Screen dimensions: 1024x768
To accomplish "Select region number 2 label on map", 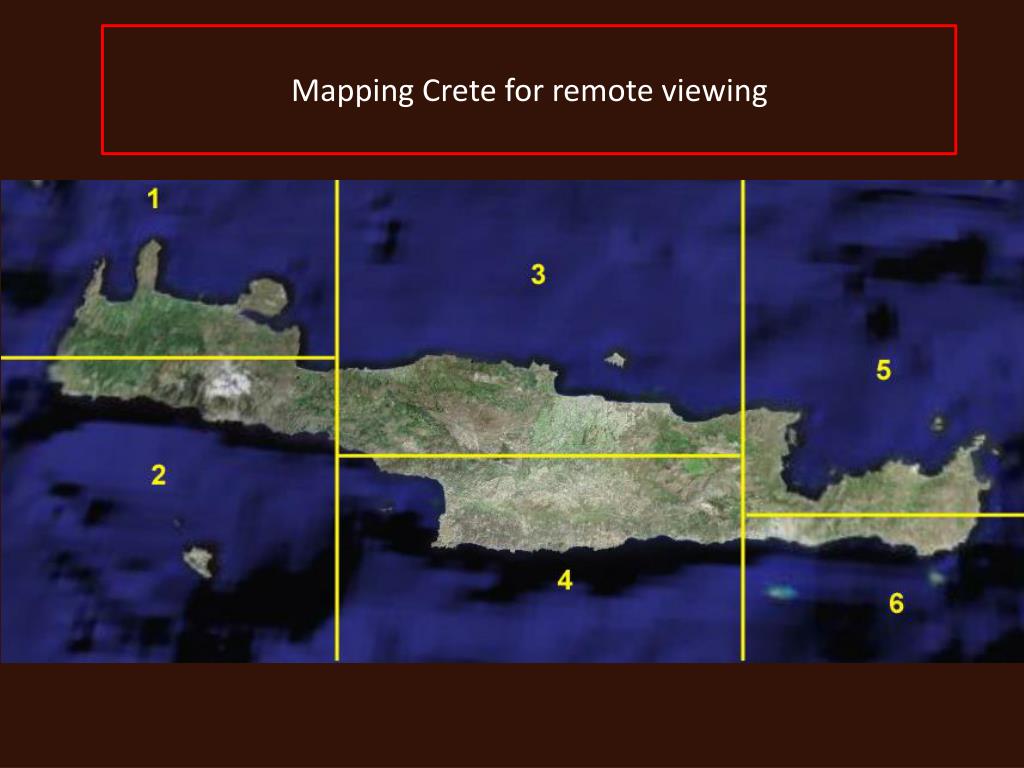I will coord(158,475).
